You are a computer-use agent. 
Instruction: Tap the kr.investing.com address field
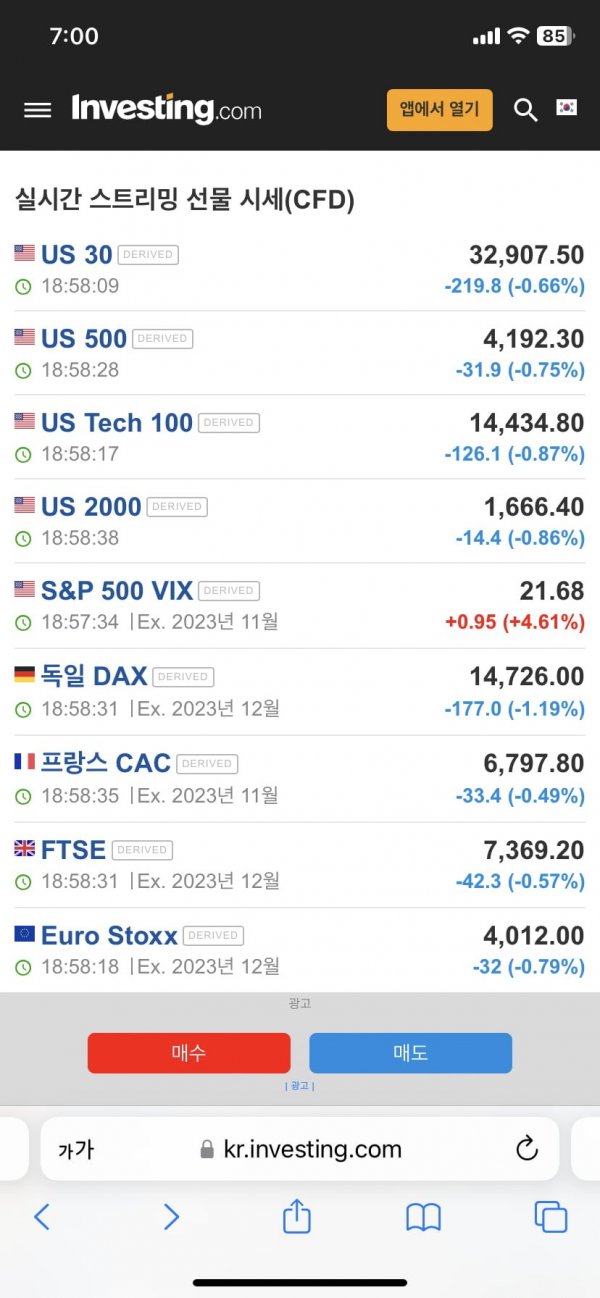pyautogui.click(x=300, y=1149)
